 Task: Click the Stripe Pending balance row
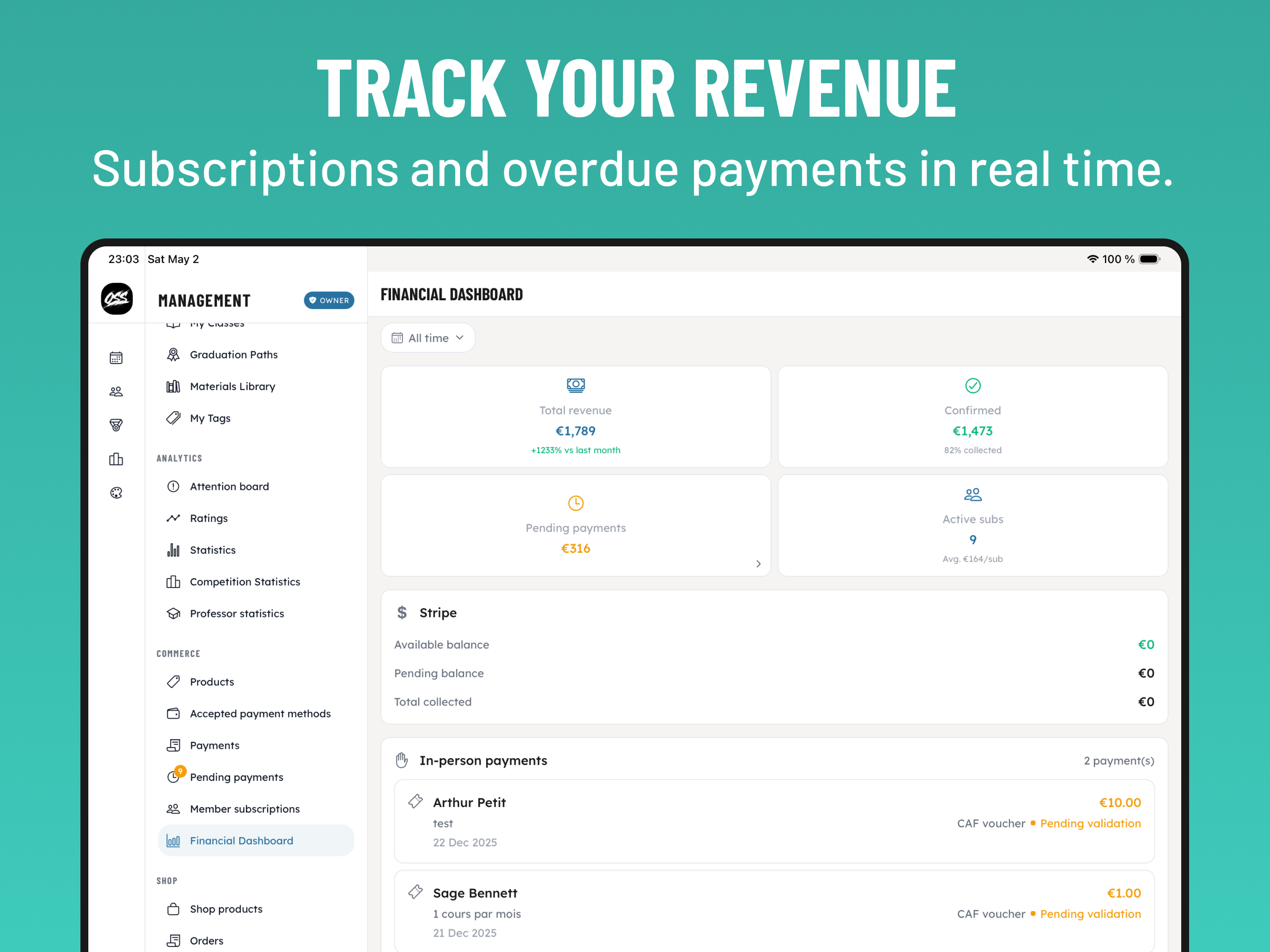[774, 673]
